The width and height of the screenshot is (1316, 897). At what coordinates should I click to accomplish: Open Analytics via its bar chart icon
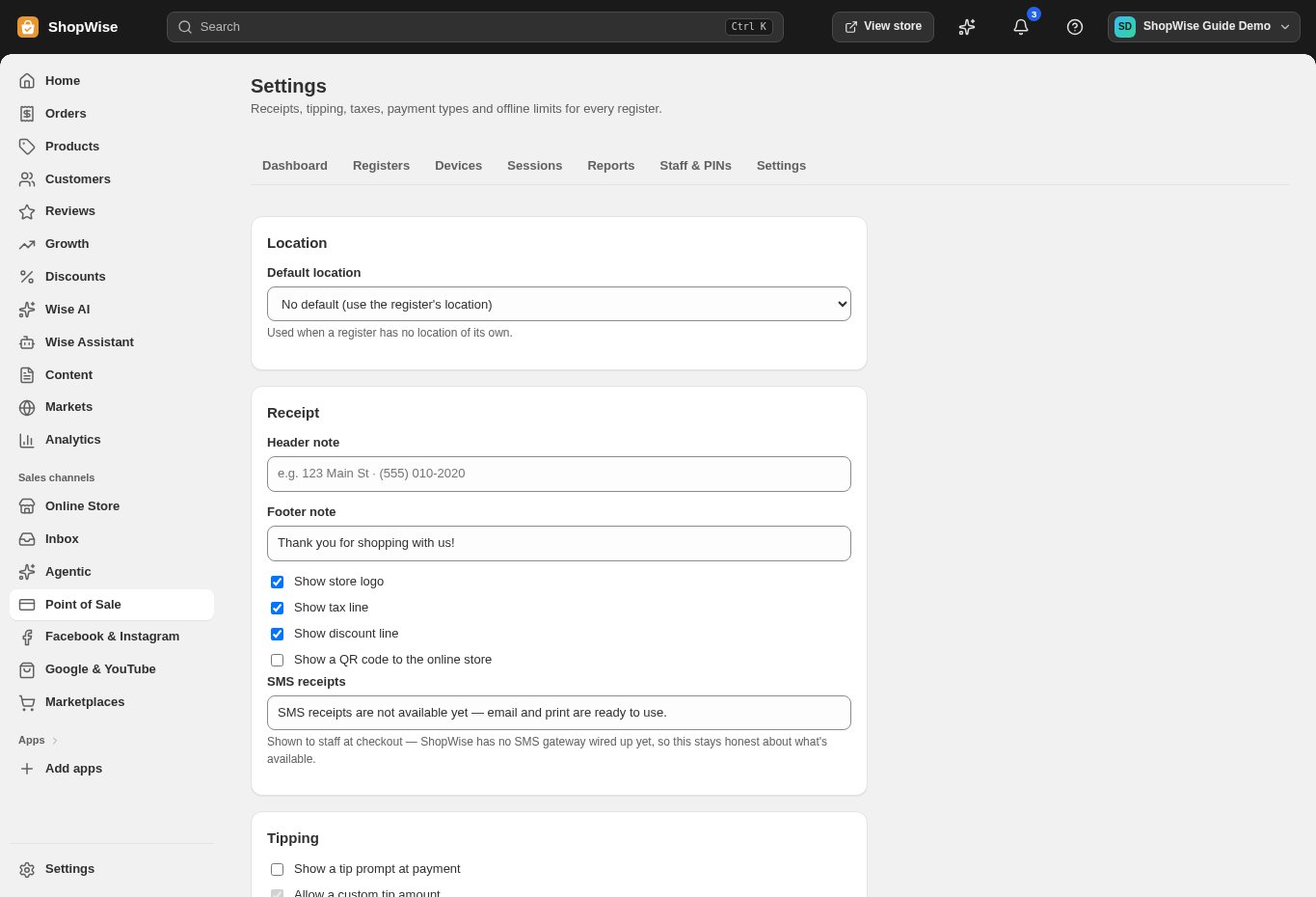coord(27,440)
